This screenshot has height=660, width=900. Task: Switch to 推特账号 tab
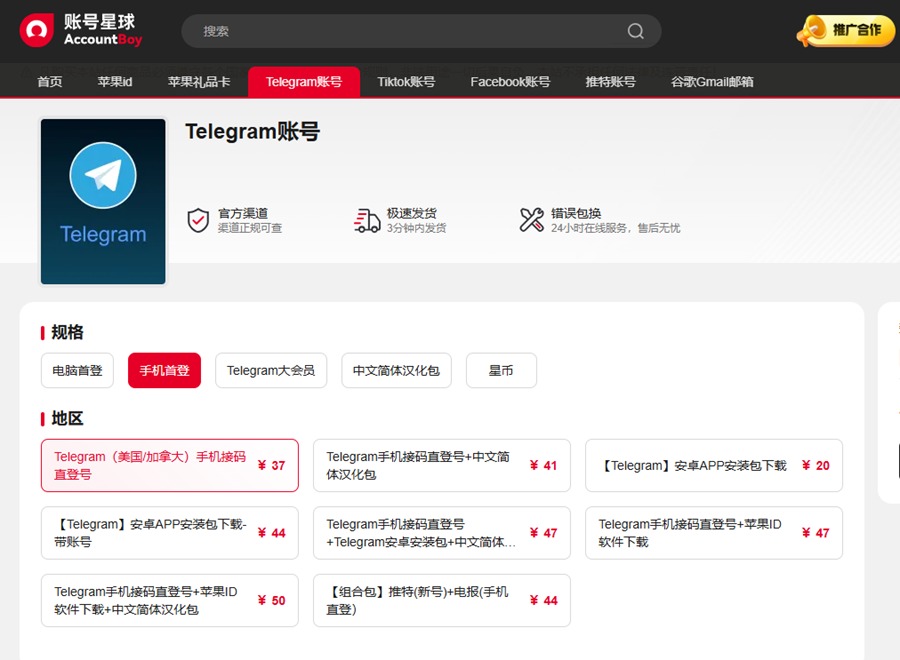click(610, 81)
